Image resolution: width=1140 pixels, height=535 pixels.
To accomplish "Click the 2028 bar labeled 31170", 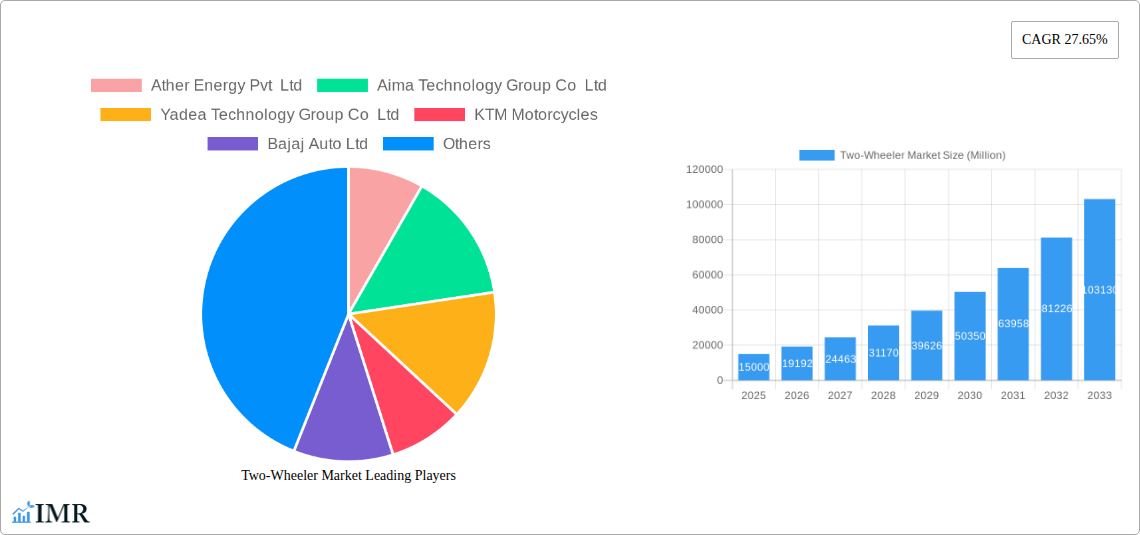I will (x=883, y=353).
